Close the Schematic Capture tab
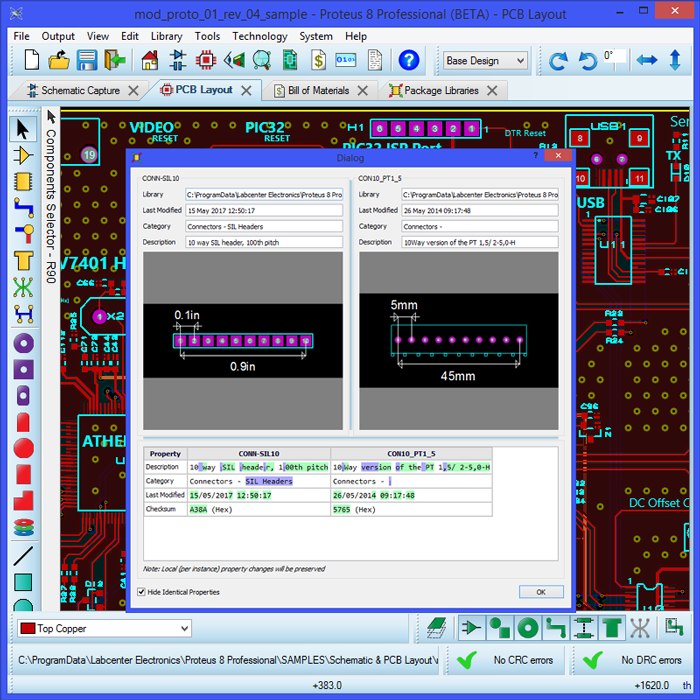Image resolution: width=700 pixels, height=700 pixels. coord(133,91)
